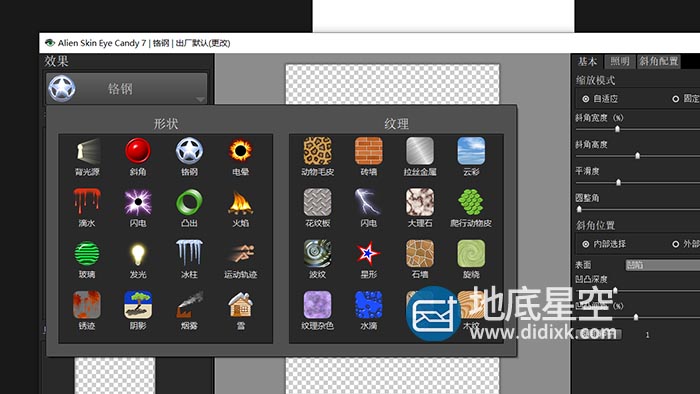The width and height of the screenshot is (700, 394).
Task: Adjust the 斜角高度 bevel height slider
Action: [x=638, y=156]
